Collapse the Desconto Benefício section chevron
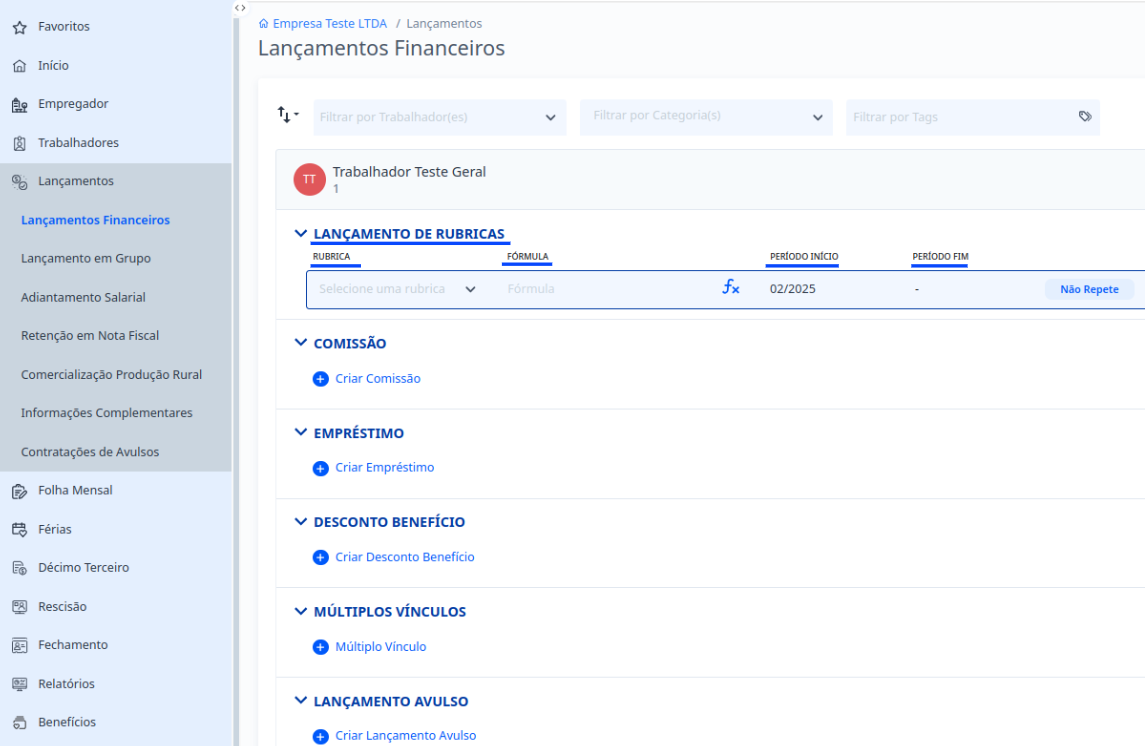The height and width of the screenshot is (746, 1145). coord(300,521)
